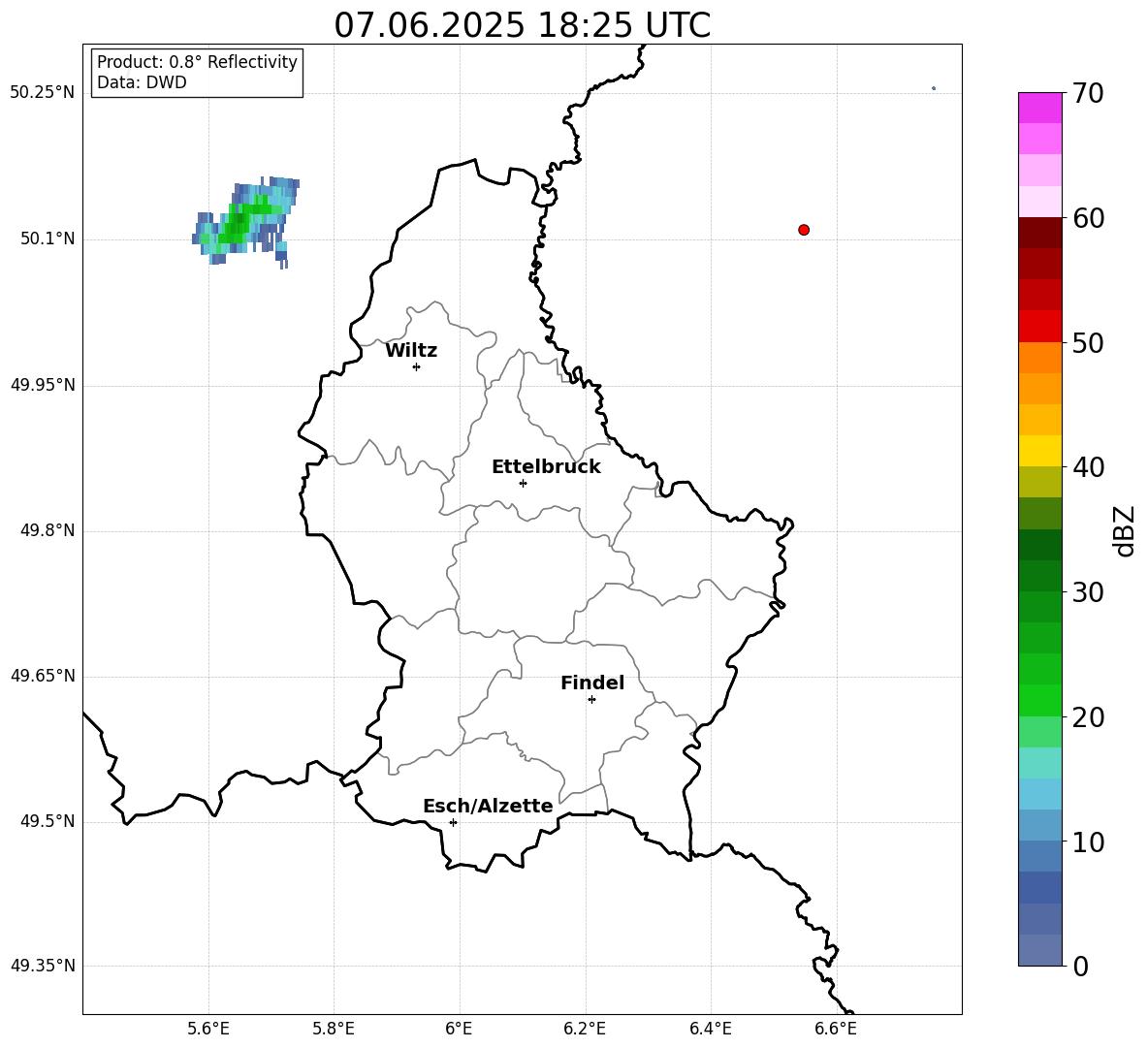Click the latitude label '50.1°N'
The width and height of the screenshot is (1148, 1048).
click(48, 239)
